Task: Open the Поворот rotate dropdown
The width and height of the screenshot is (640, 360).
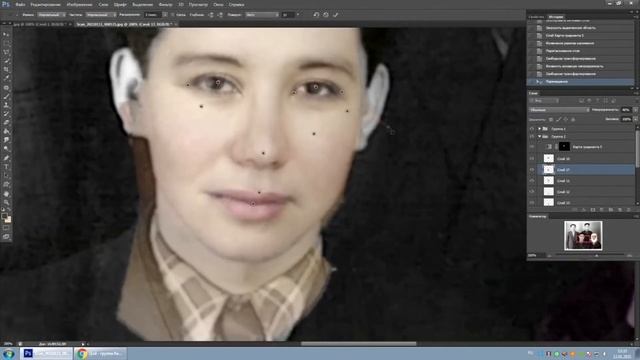Action: (x=262, y=15)
